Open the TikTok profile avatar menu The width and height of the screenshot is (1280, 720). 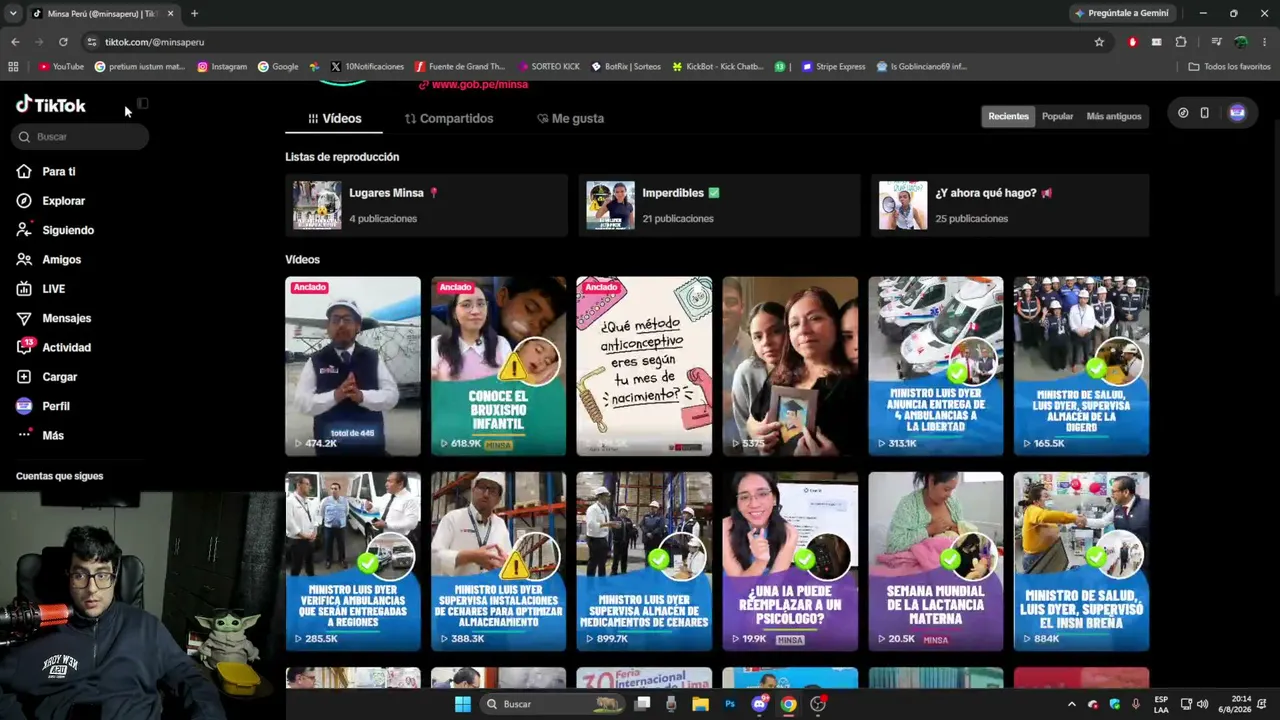click(1237, 113)
